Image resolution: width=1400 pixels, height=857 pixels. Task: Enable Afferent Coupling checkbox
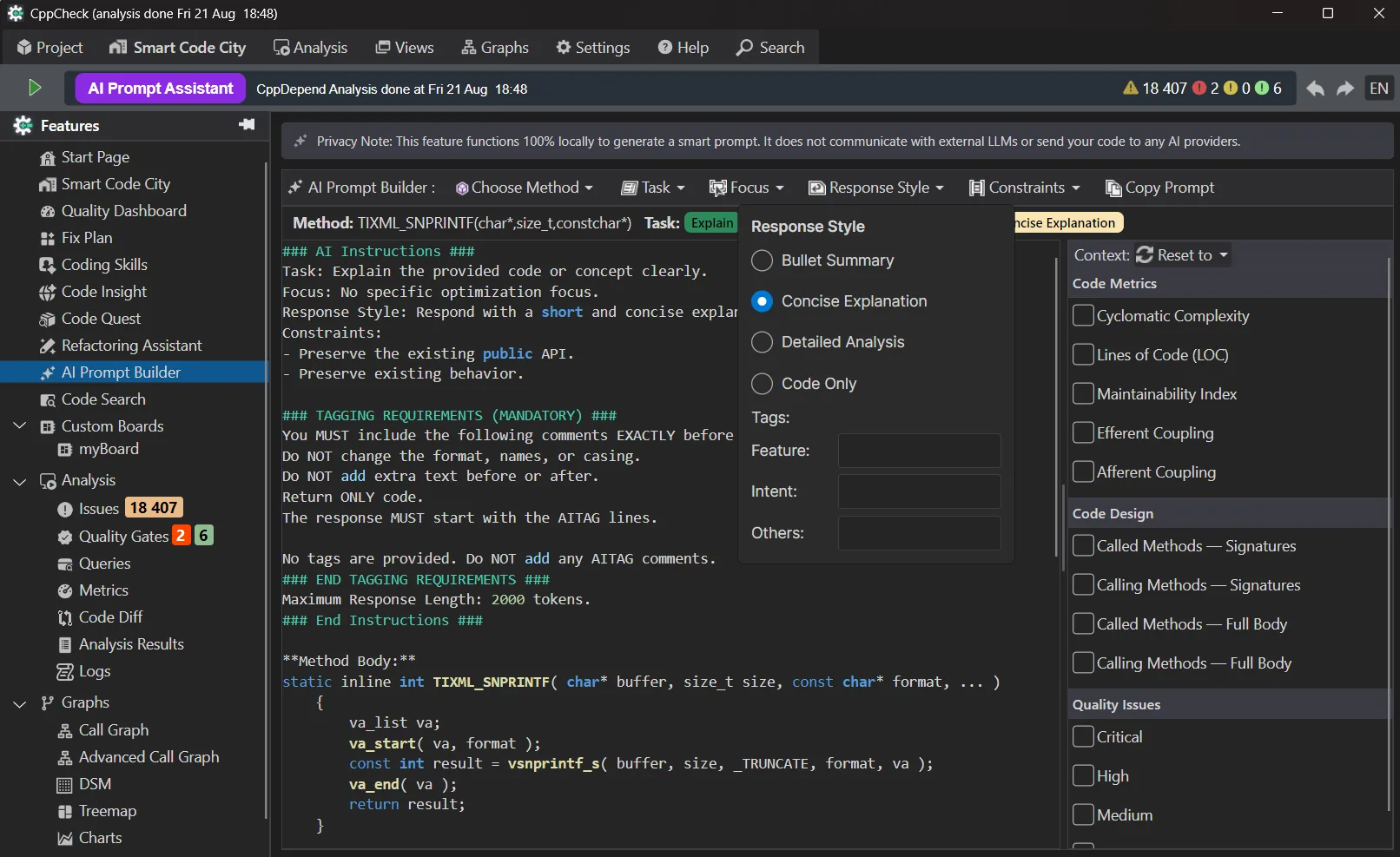click(1083, 471)
